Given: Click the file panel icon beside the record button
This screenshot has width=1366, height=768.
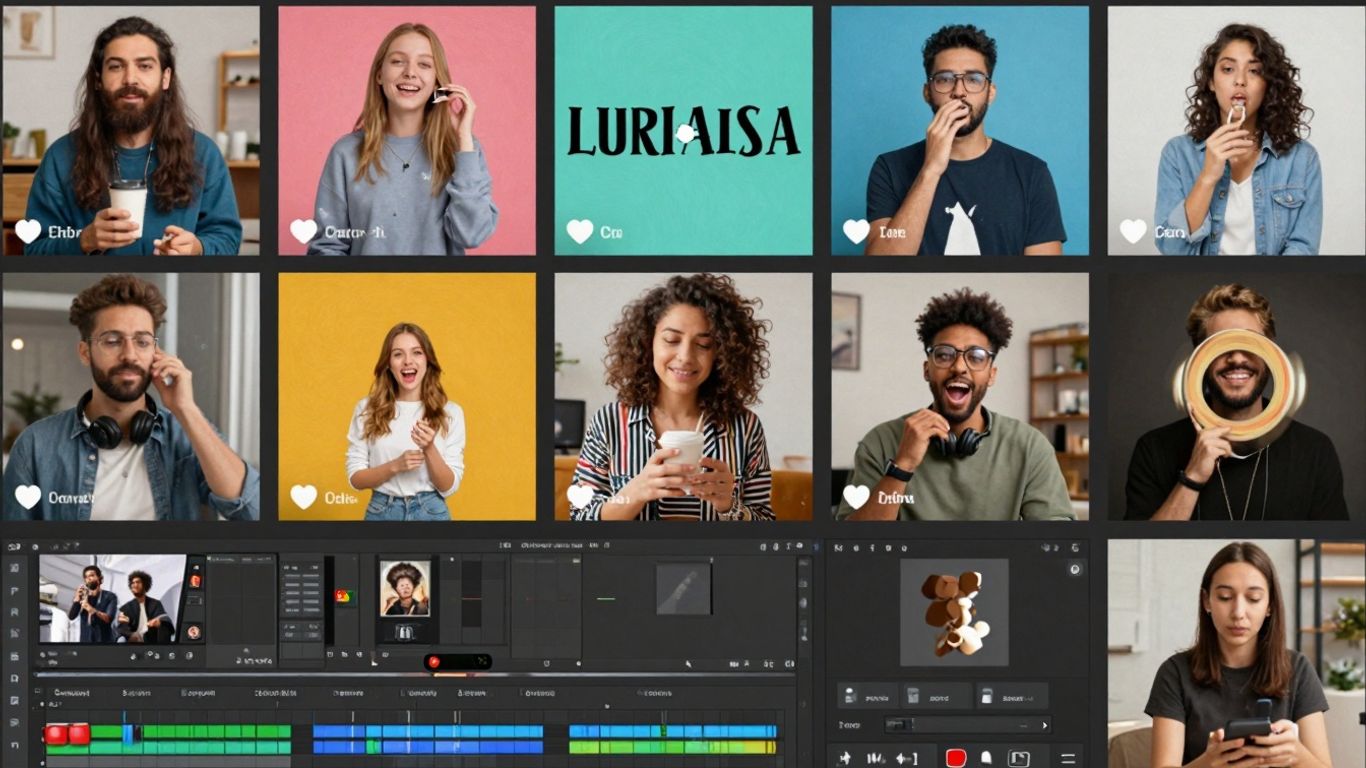Looking at the screenshot, I should [x=1020, y=758].
